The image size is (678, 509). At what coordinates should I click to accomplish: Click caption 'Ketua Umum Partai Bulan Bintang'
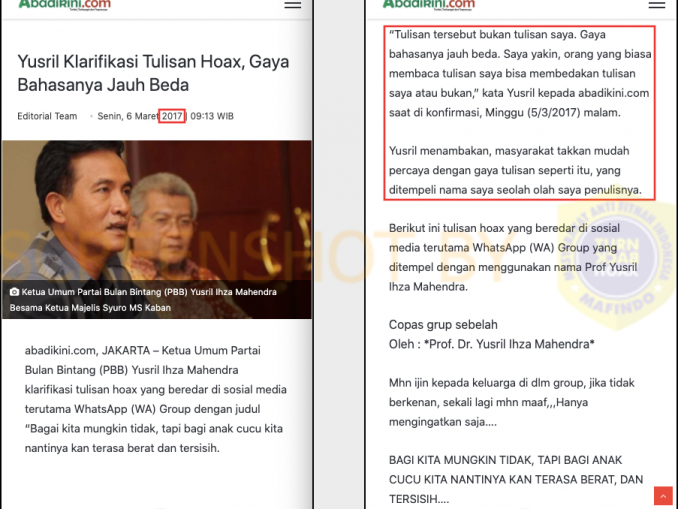point(143,300)
